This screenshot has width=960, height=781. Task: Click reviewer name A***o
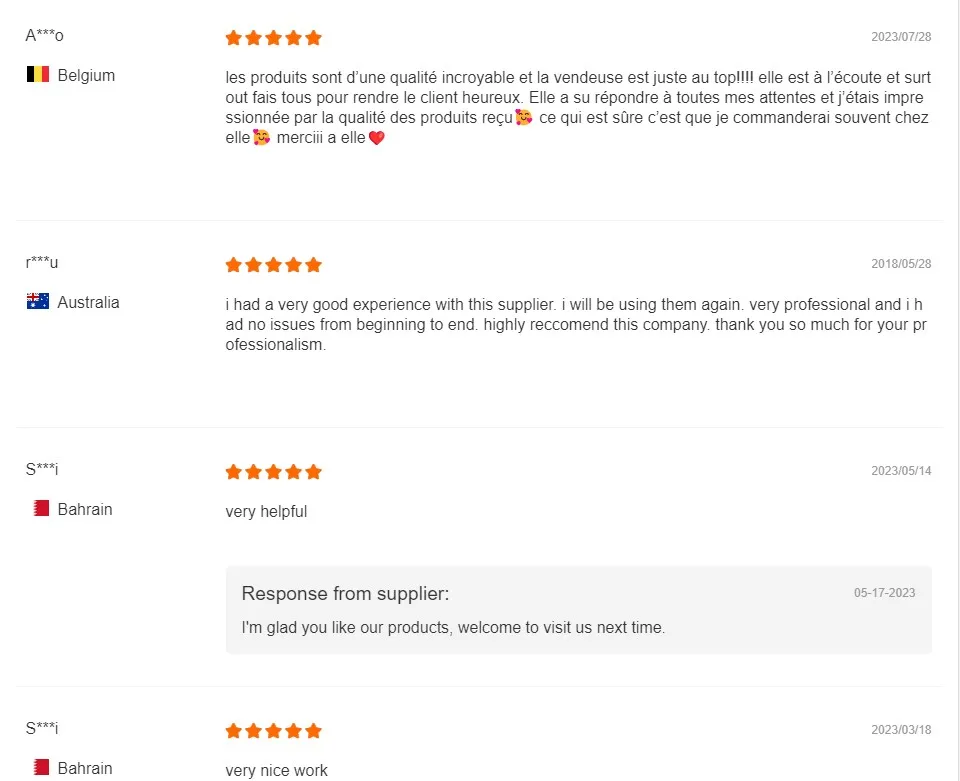tap(44, 36)
